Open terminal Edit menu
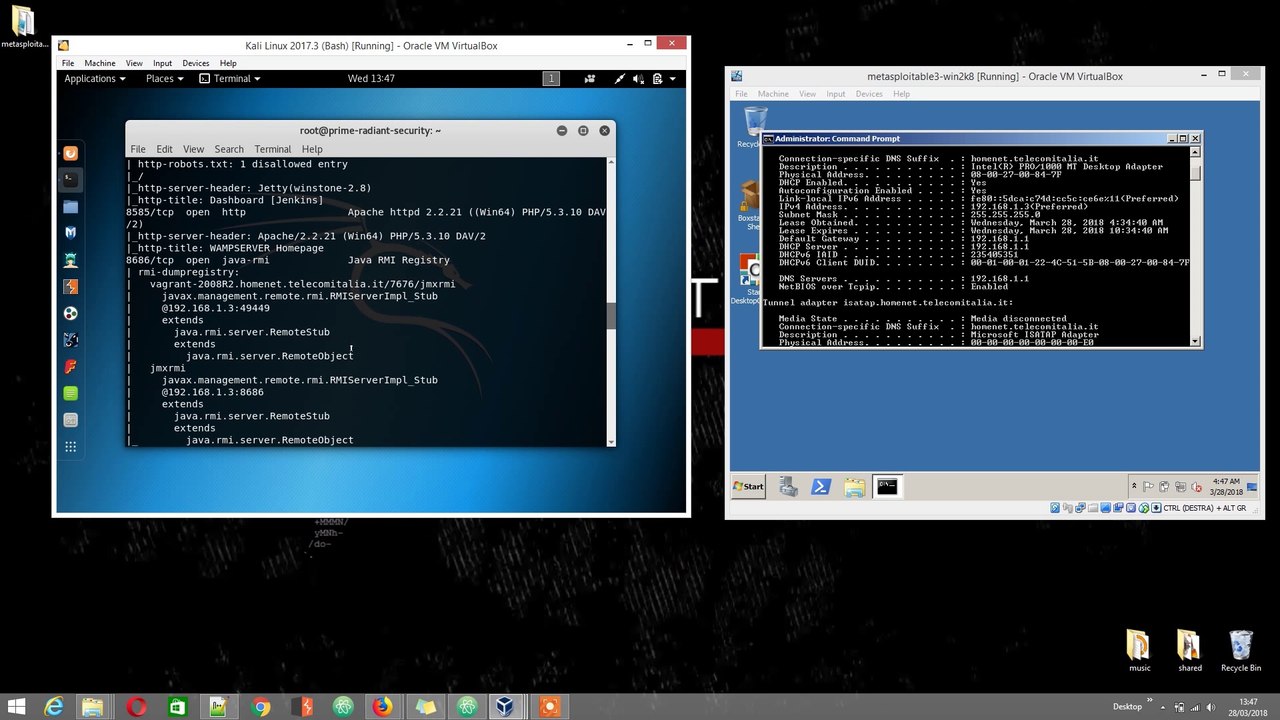 pos(164,149)
